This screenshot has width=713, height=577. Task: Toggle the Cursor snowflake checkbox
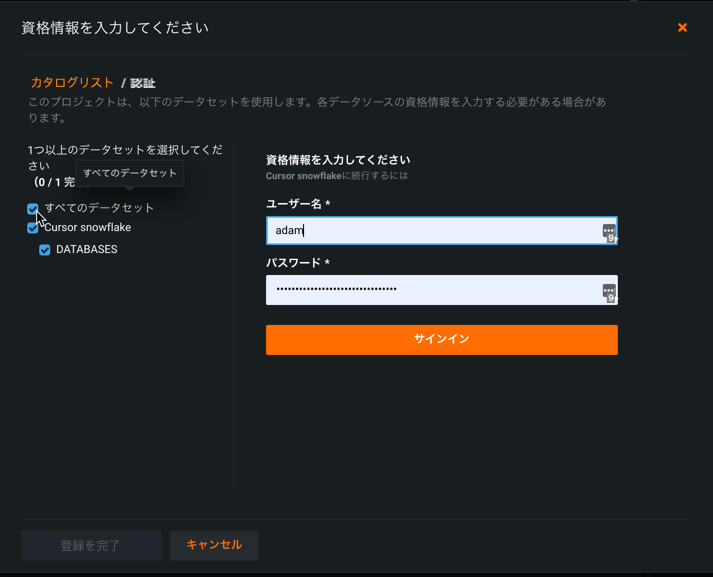pyautogui.click(x=33, y=228)
